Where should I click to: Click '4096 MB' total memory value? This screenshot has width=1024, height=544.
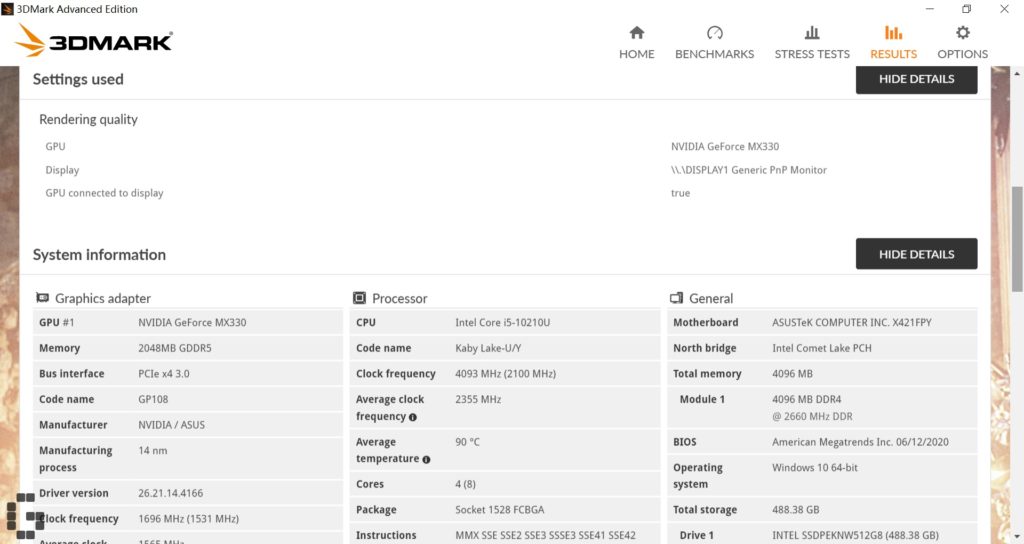tap(792, 374)
